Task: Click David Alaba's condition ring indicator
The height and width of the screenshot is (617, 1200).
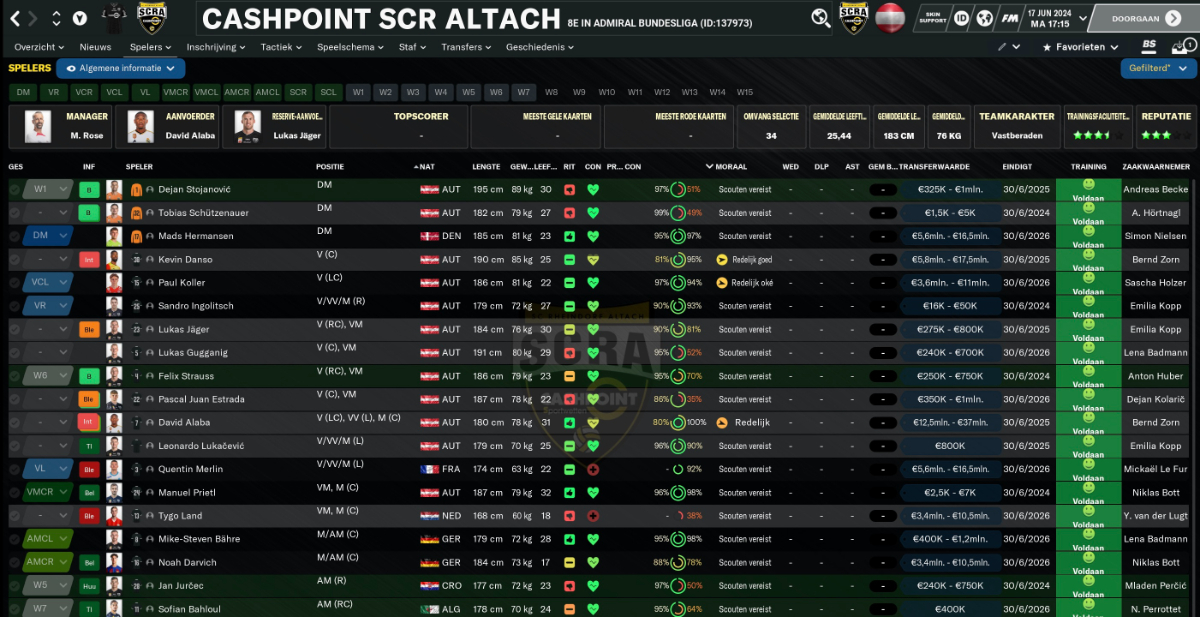Action: [678, 423]
